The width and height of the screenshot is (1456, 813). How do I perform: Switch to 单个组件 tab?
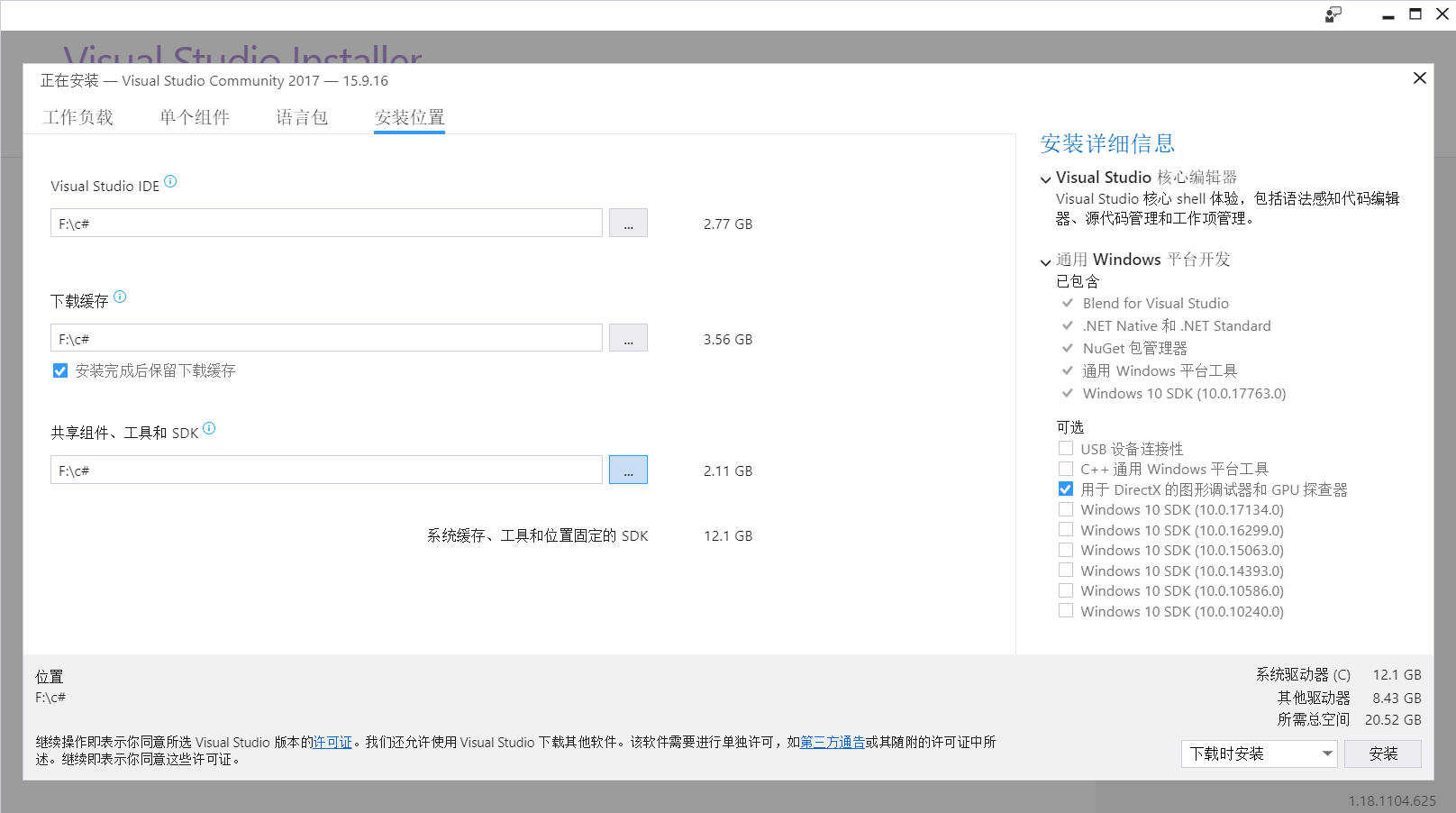195,117
